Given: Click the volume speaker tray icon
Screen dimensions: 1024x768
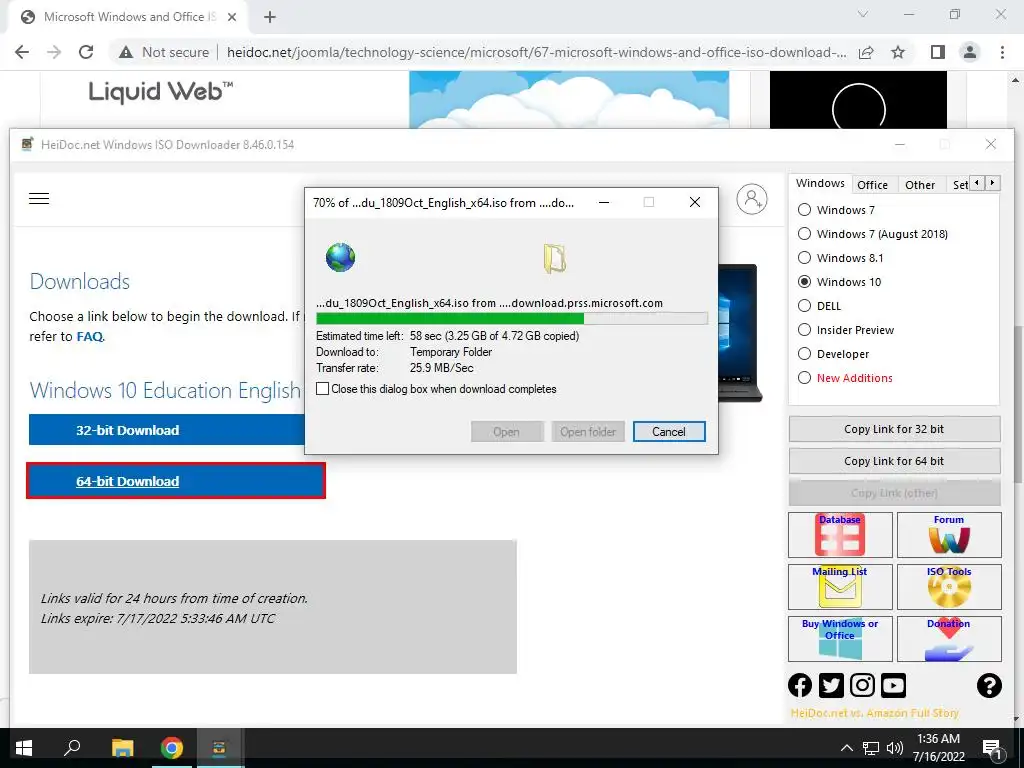Looking at the screenshot, I should pyautogui.click(x=895, y=748).
